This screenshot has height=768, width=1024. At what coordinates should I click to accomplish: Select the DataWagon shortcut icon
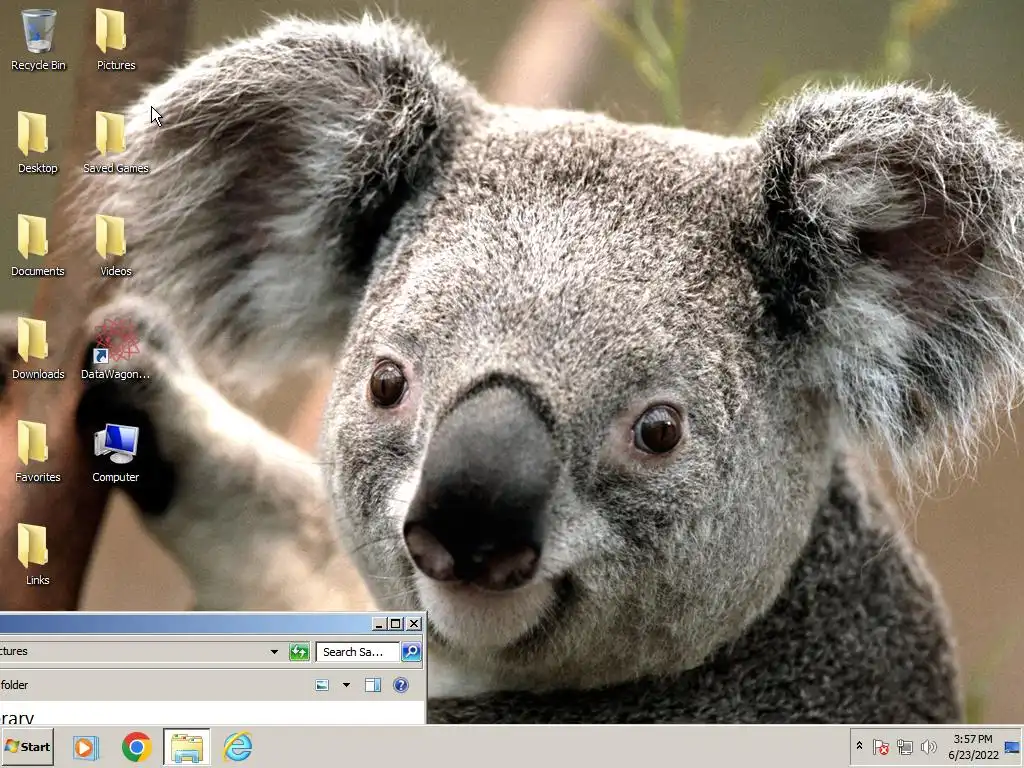pyautogui.click(x=116, y=349)
